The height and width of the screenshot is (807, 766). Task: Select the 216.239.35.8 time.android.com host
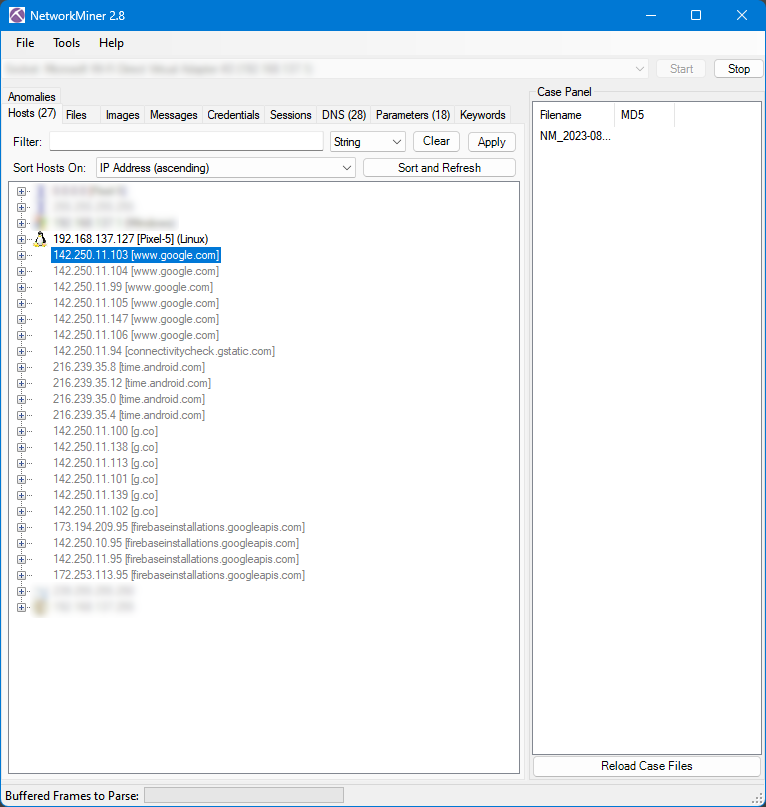128,367
